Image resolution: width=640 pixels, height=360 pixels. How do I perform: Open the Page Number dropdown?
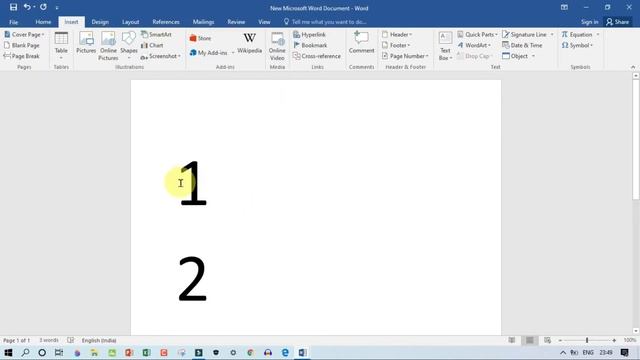(405, 56)
